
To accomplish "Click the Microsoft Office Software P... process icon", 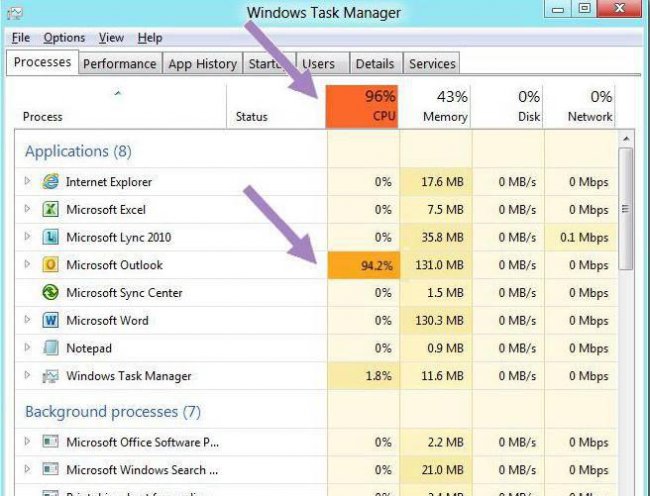I will (x=50, y=442).
